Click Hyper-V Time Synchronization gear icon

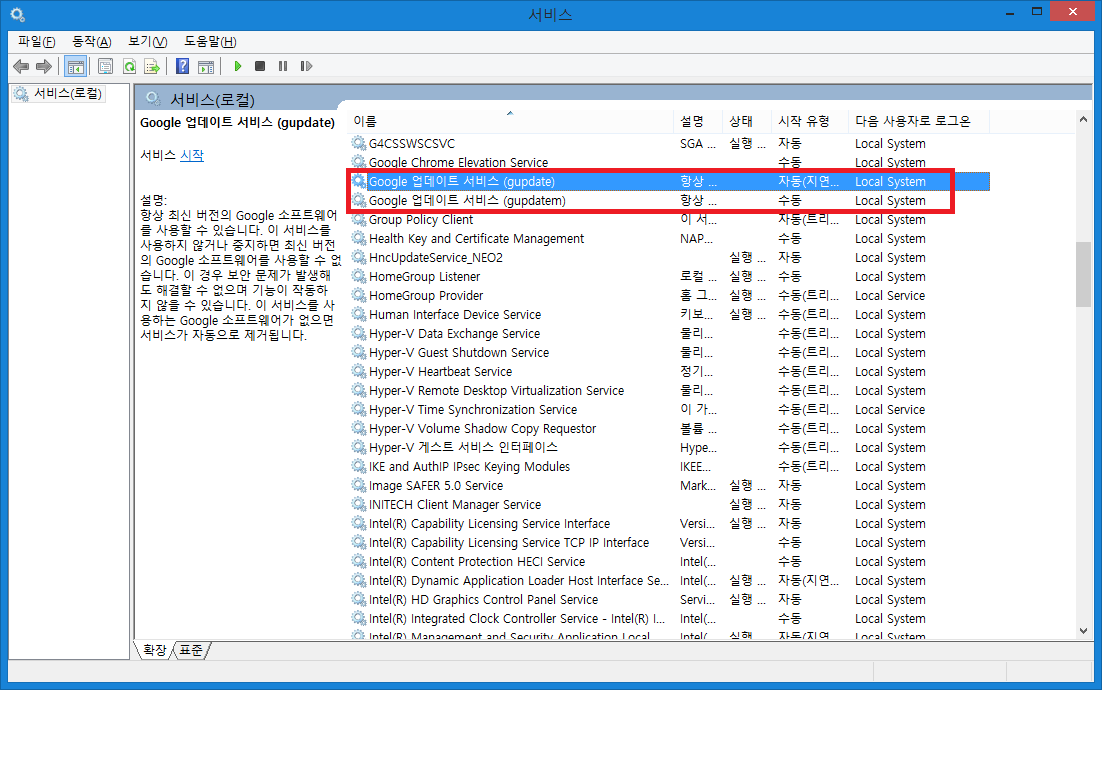(358, 409)
